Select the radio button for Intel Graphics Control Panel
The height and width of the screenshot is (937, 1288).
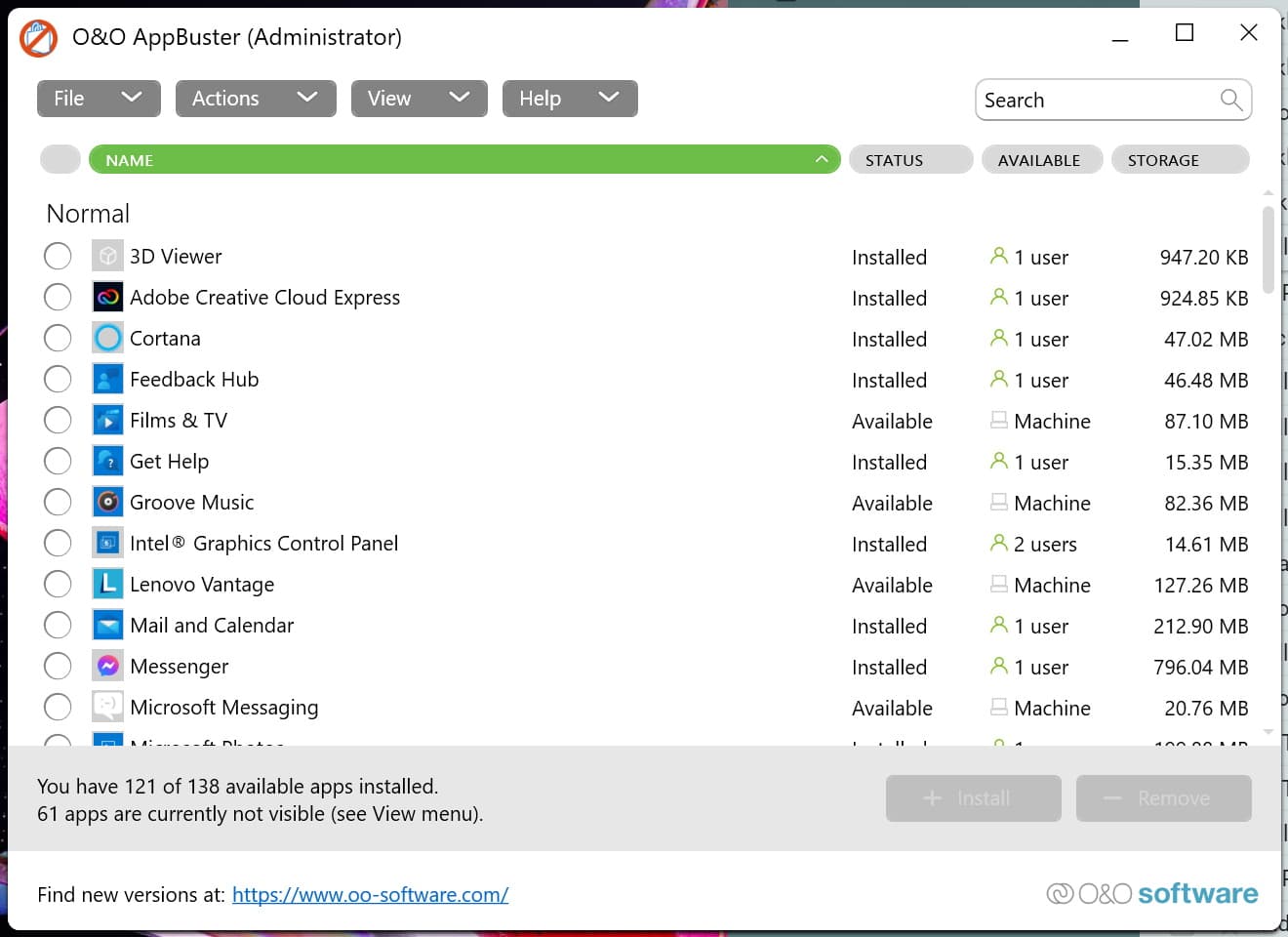click(58, 543)
